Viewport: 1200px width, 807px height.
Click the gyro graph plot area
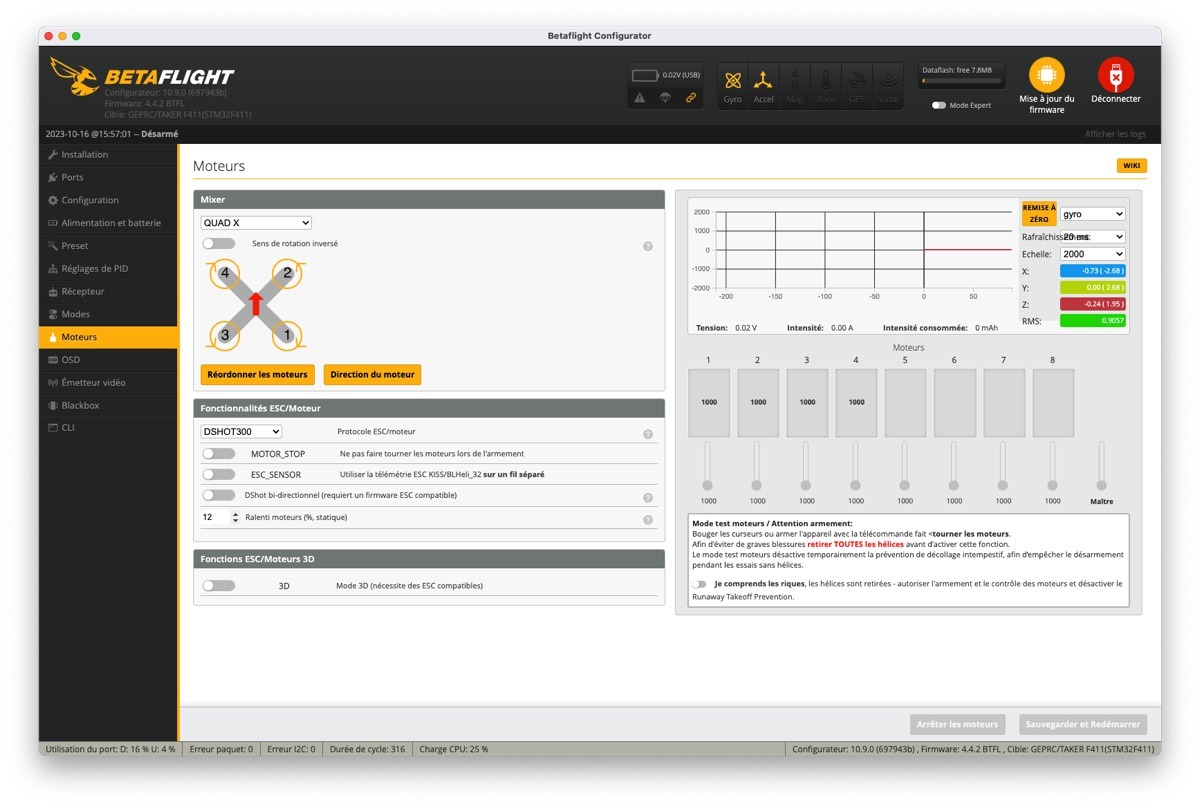(x=865, y=249)
